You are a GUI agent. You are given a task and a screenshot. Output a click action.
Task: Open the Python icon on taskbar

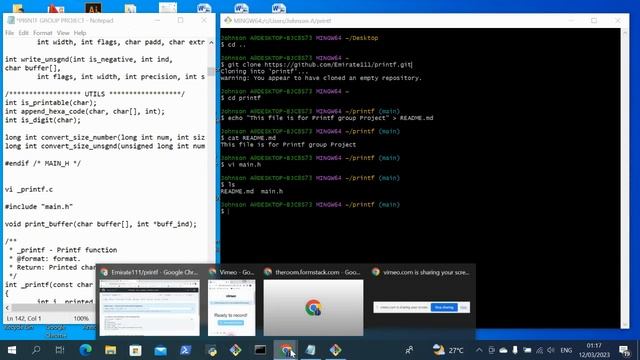coord(211,350)
